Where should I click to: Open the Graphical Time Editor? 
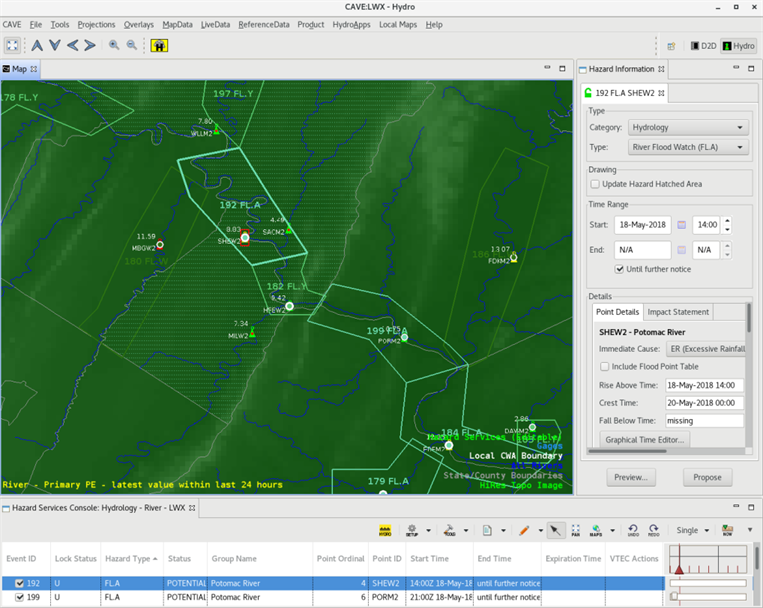(645, 440)
